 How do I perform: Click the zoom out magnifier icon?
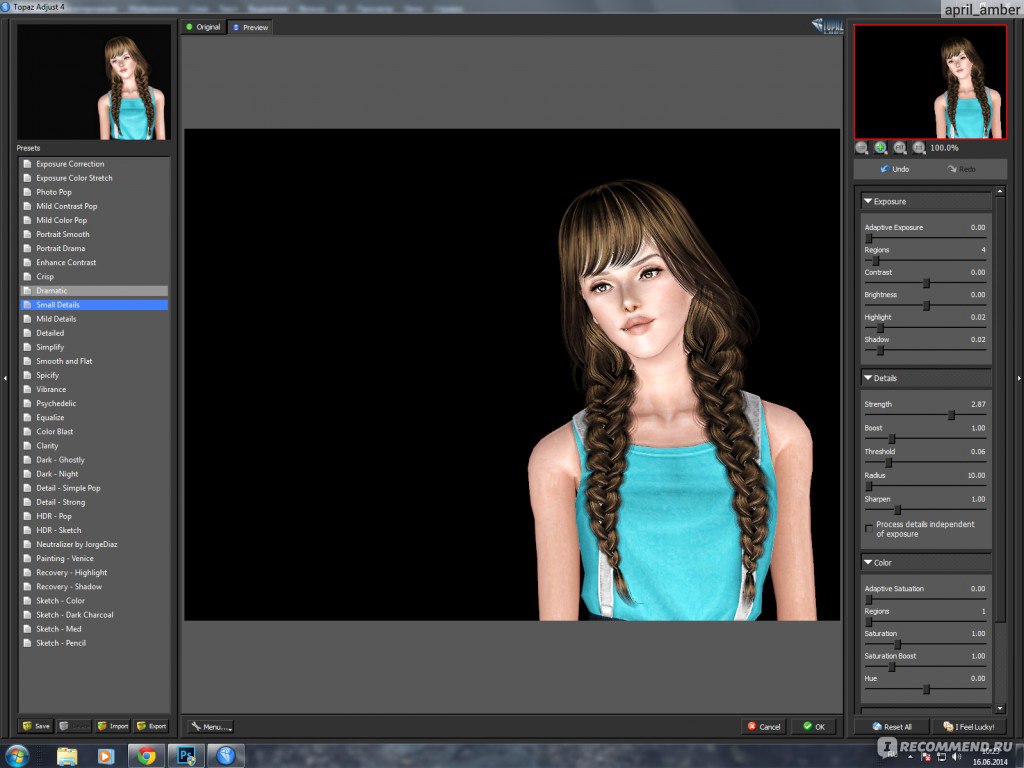point(862,147)
